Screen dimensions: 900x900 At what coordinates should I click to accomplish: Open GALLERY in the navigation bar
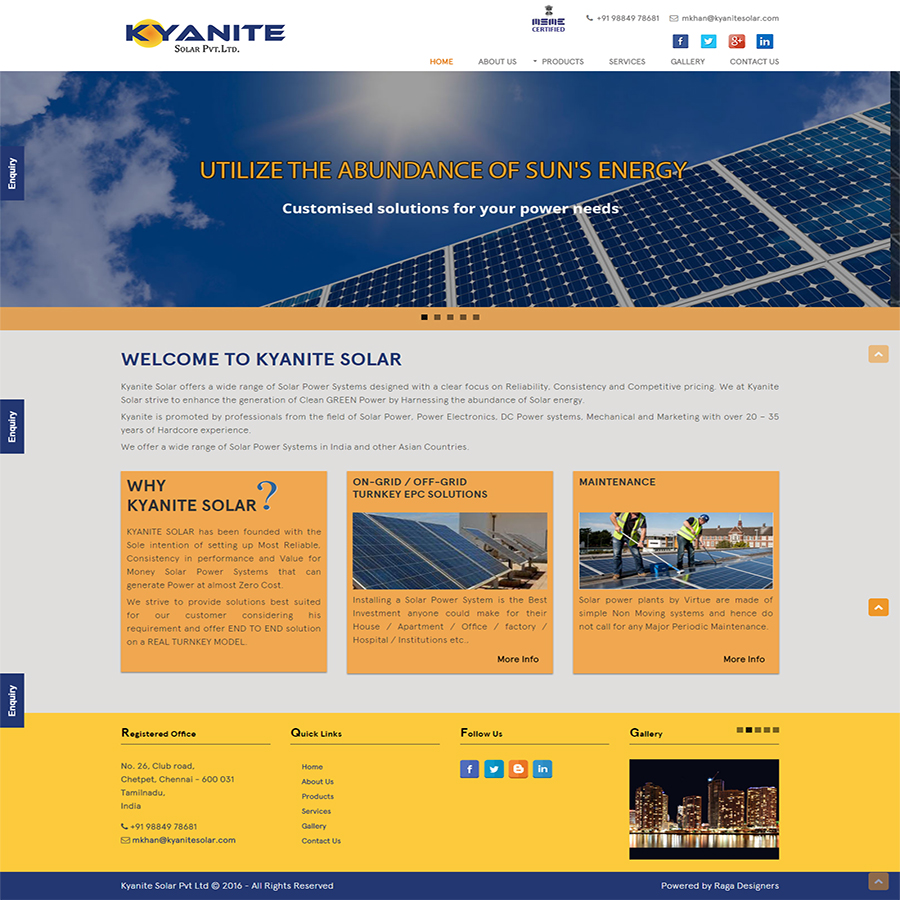(x=688, y=61)
